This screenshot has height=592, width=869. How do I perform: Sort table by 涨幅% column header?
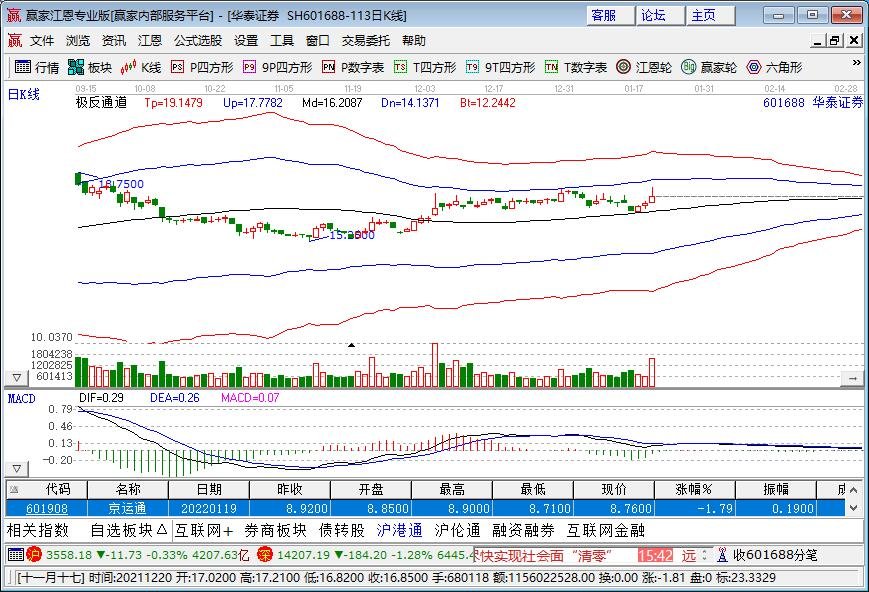pos(694,489)
